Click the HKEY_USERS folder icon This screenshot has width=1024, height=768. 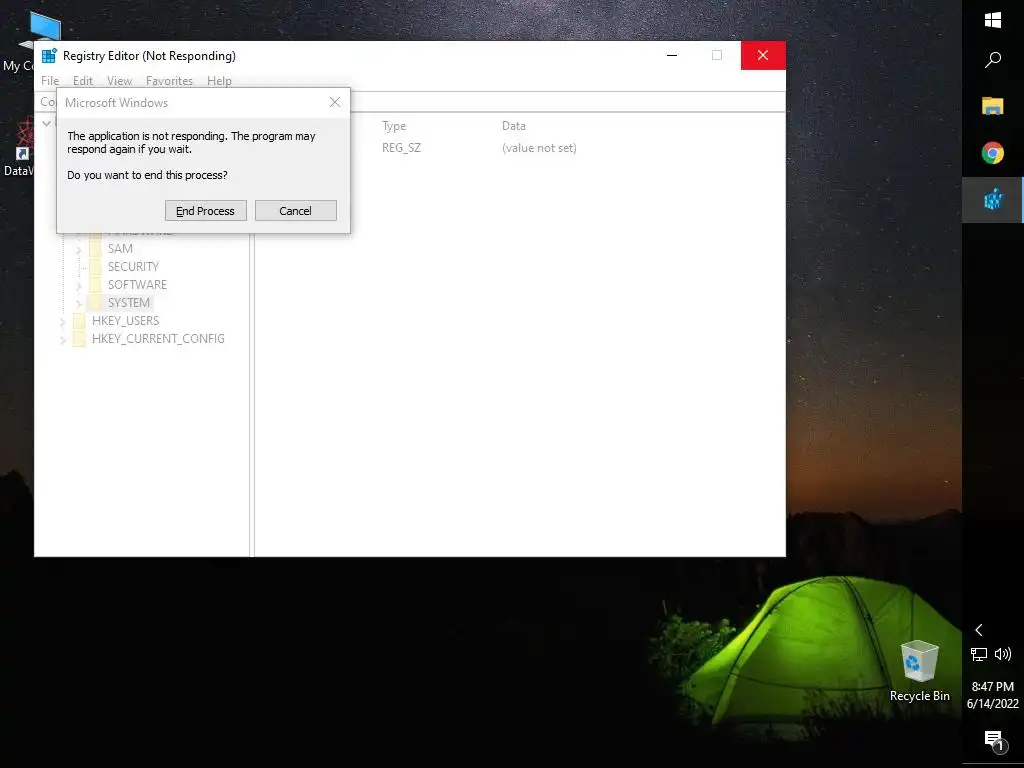(x=80, y=321)
